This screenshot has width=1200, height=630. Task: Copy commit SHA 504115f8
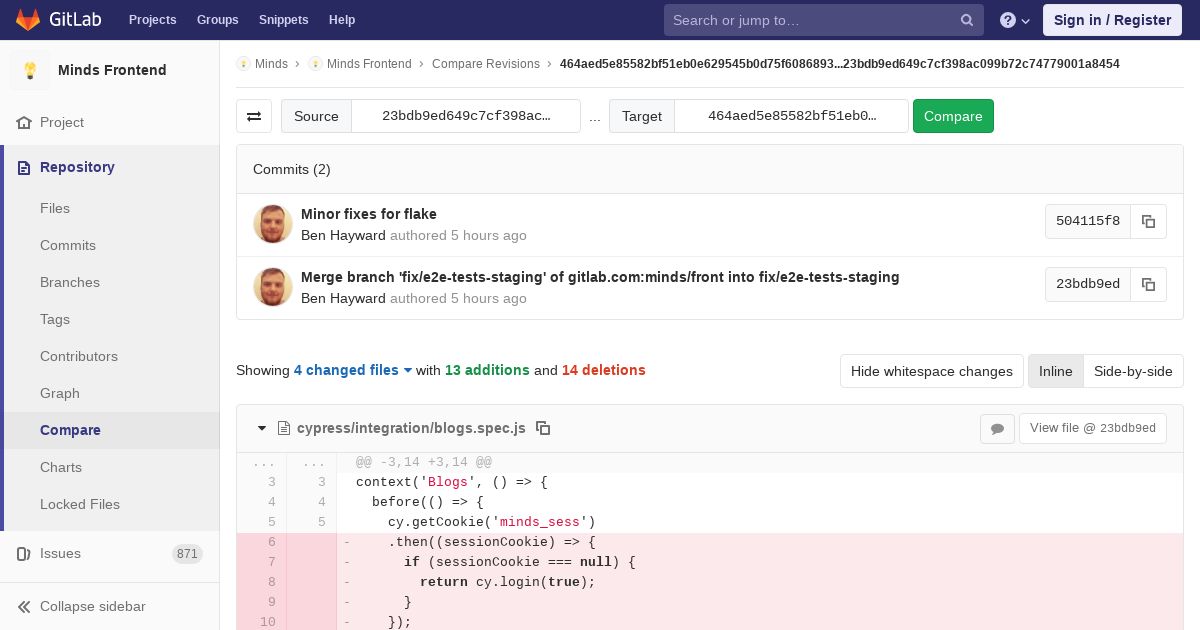coord(1148,221)
